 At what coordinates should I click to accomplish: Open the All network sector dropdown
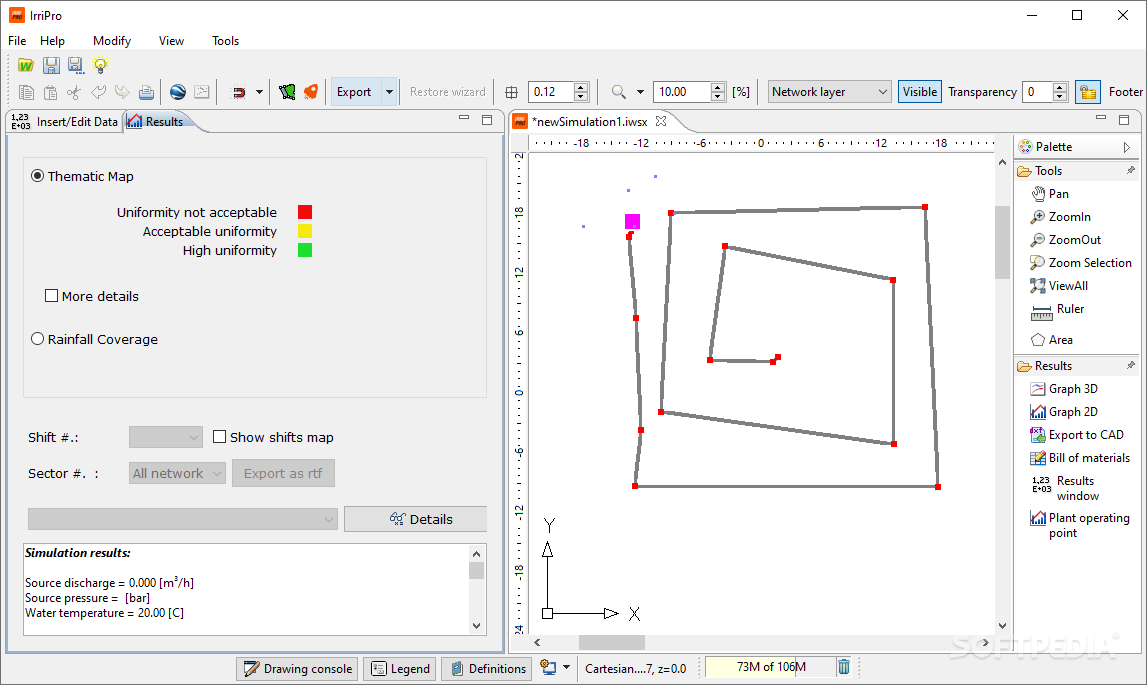178,473
